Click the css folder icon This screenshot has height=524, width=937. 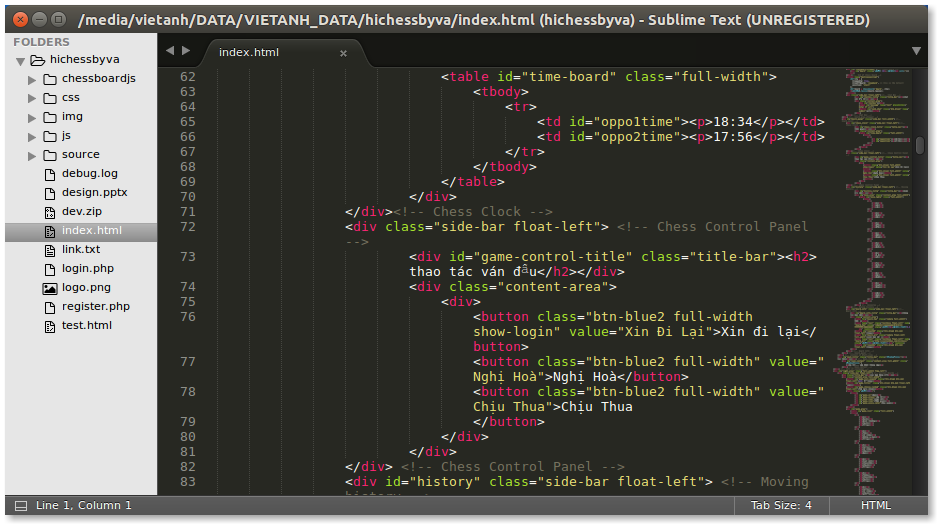(x=50, y=98)
